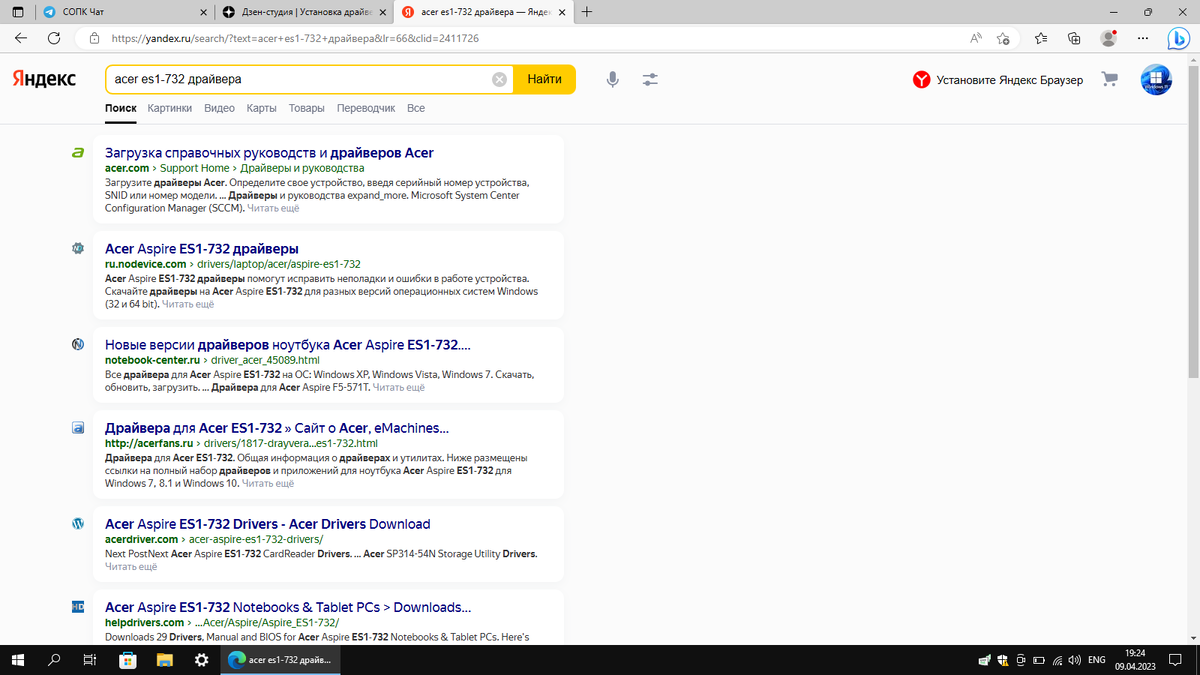The image size is (1200, 675).
Task: Select the Товары search category
Action: pyautogui.click(x=306, y=108)
